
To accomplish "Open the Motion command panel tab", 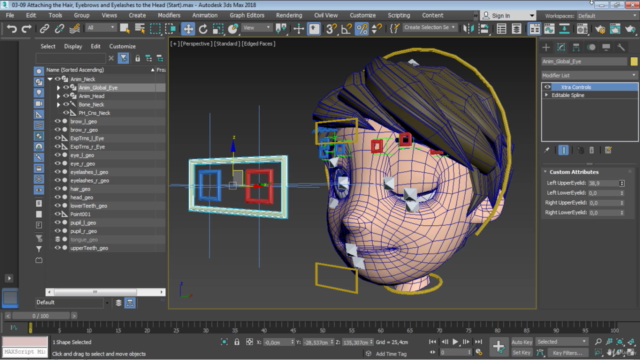I will [x=591, y=47].
